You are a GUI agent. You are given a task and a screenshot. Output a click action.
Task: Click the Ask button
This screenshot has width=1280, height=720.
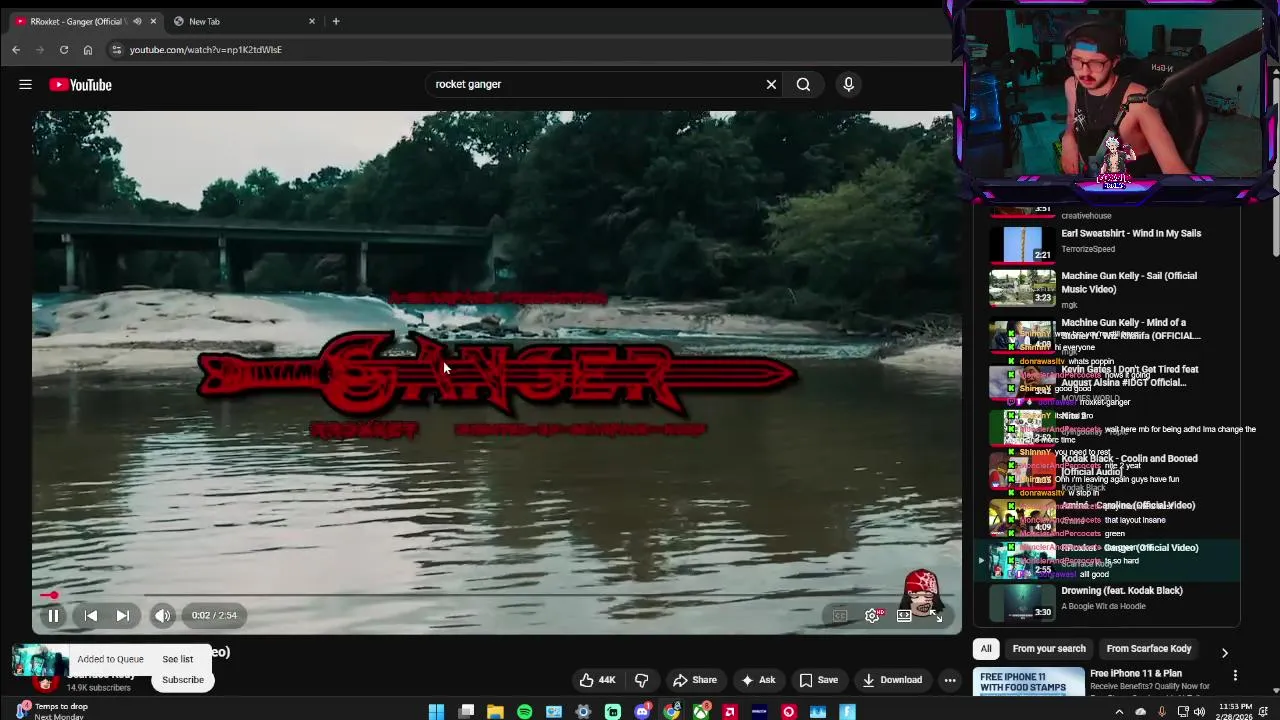(757, 680)
